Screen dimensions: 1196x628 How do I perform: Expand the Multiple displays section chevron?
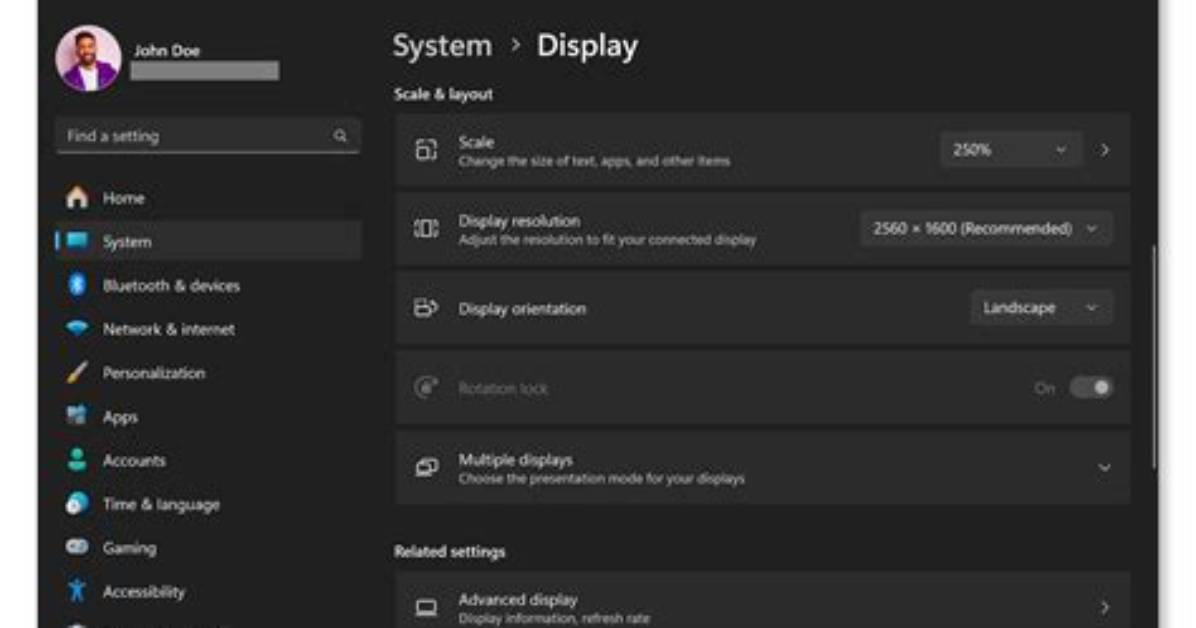tap(1104, 468)
